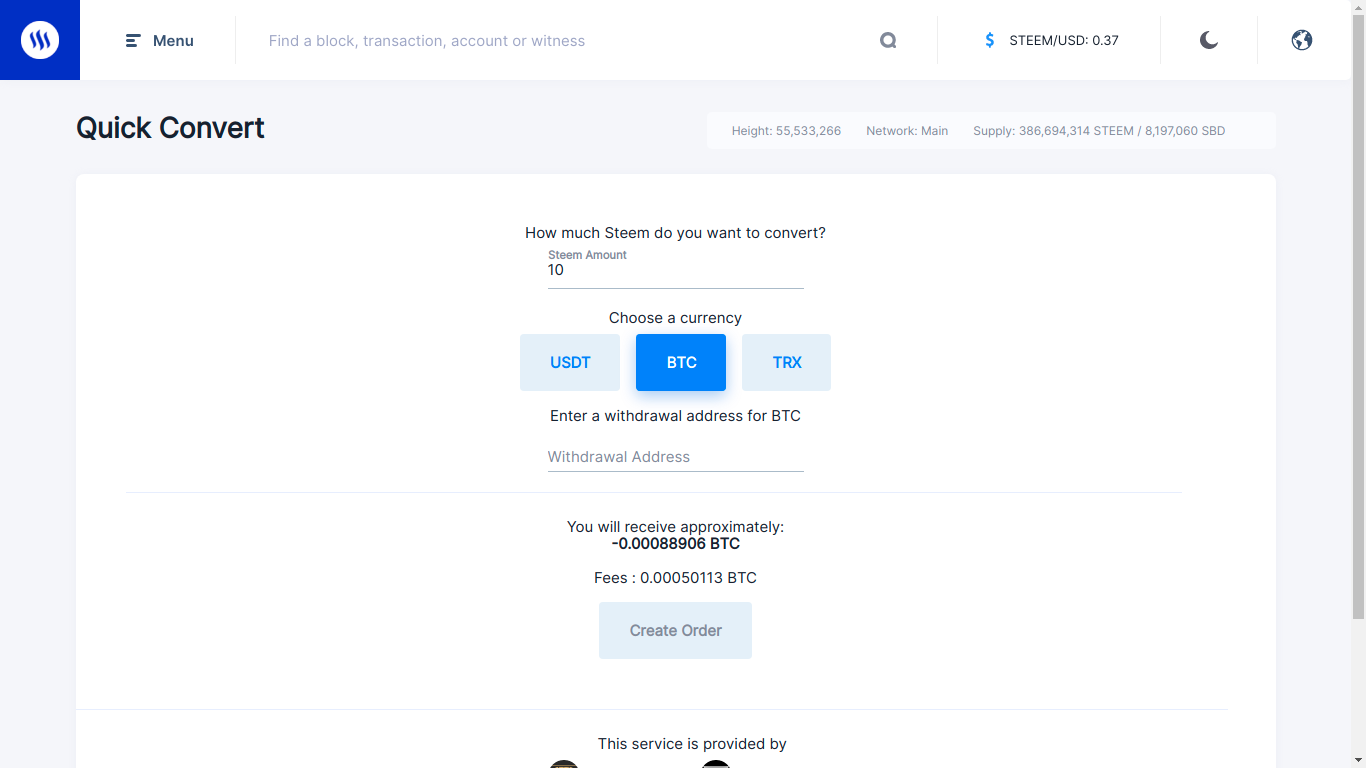The height and width of the screenshot is (768, 1366).
Task: Select TRX as the currency
Action: point(787,362)
